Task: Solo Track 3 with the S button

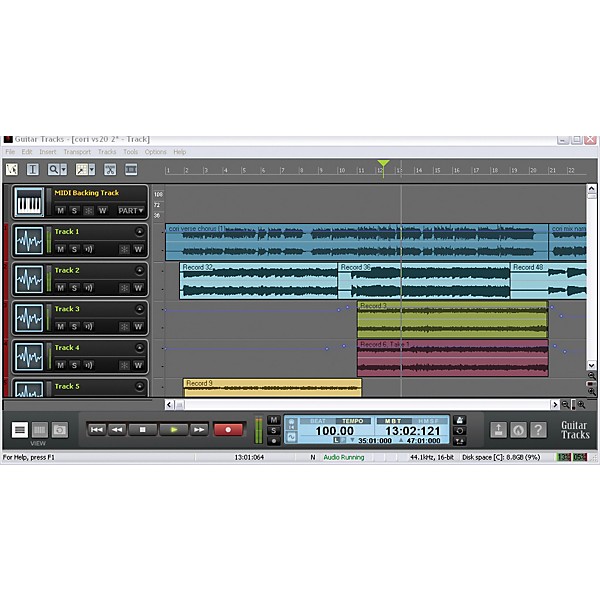Action: [74, 327]
